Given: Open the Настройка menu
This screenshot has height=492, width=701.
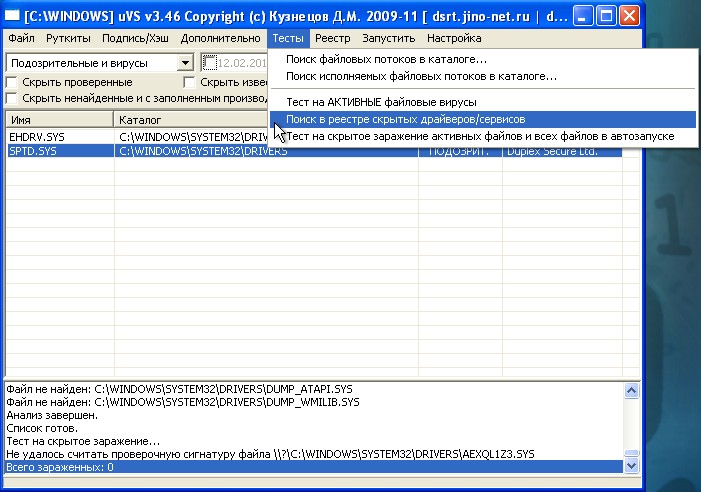Looking at the screenshot, I should click(x=454, y=38).
